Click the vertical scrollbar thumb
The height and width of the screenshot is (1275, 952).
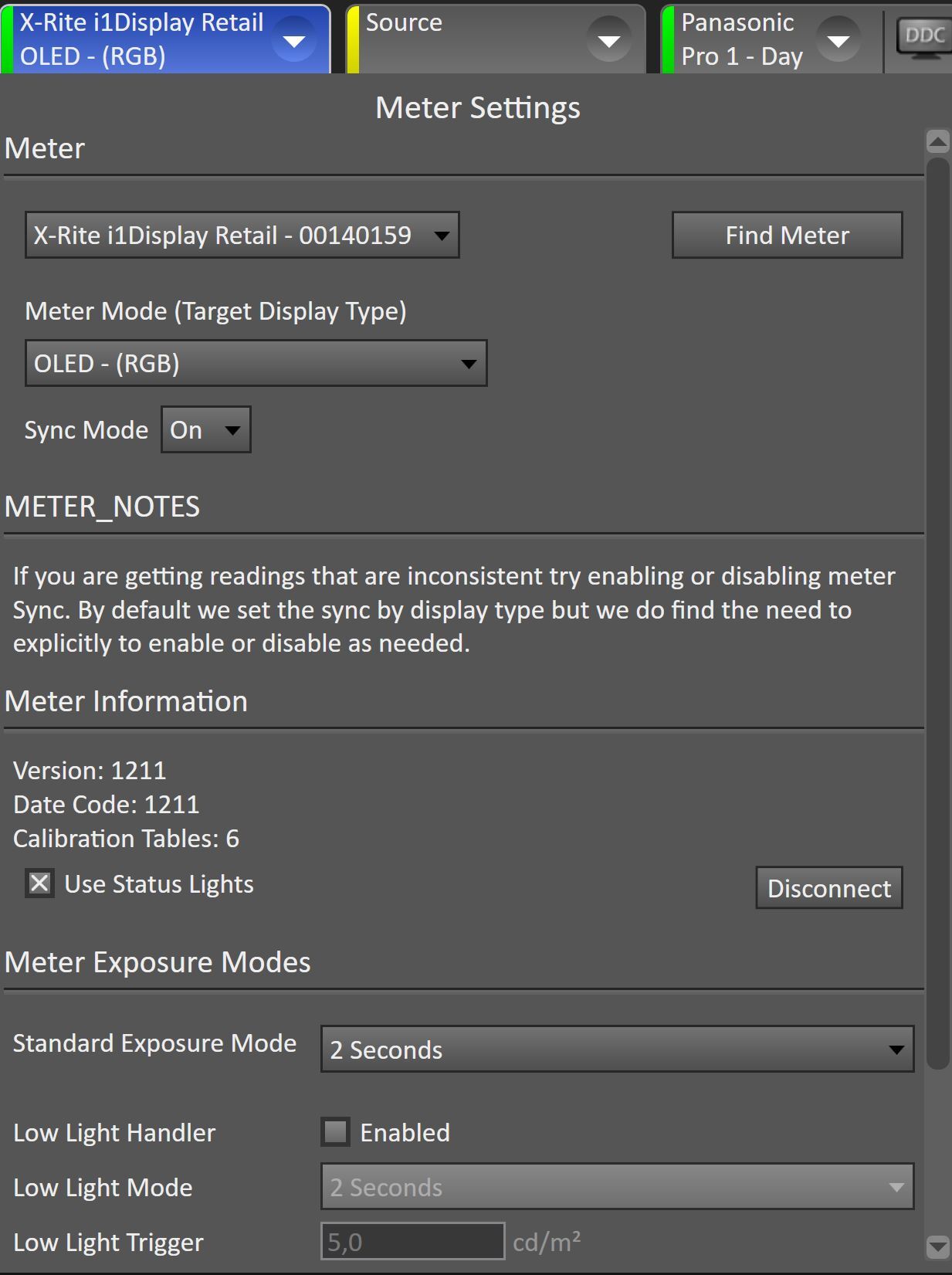tap(937, 610)
